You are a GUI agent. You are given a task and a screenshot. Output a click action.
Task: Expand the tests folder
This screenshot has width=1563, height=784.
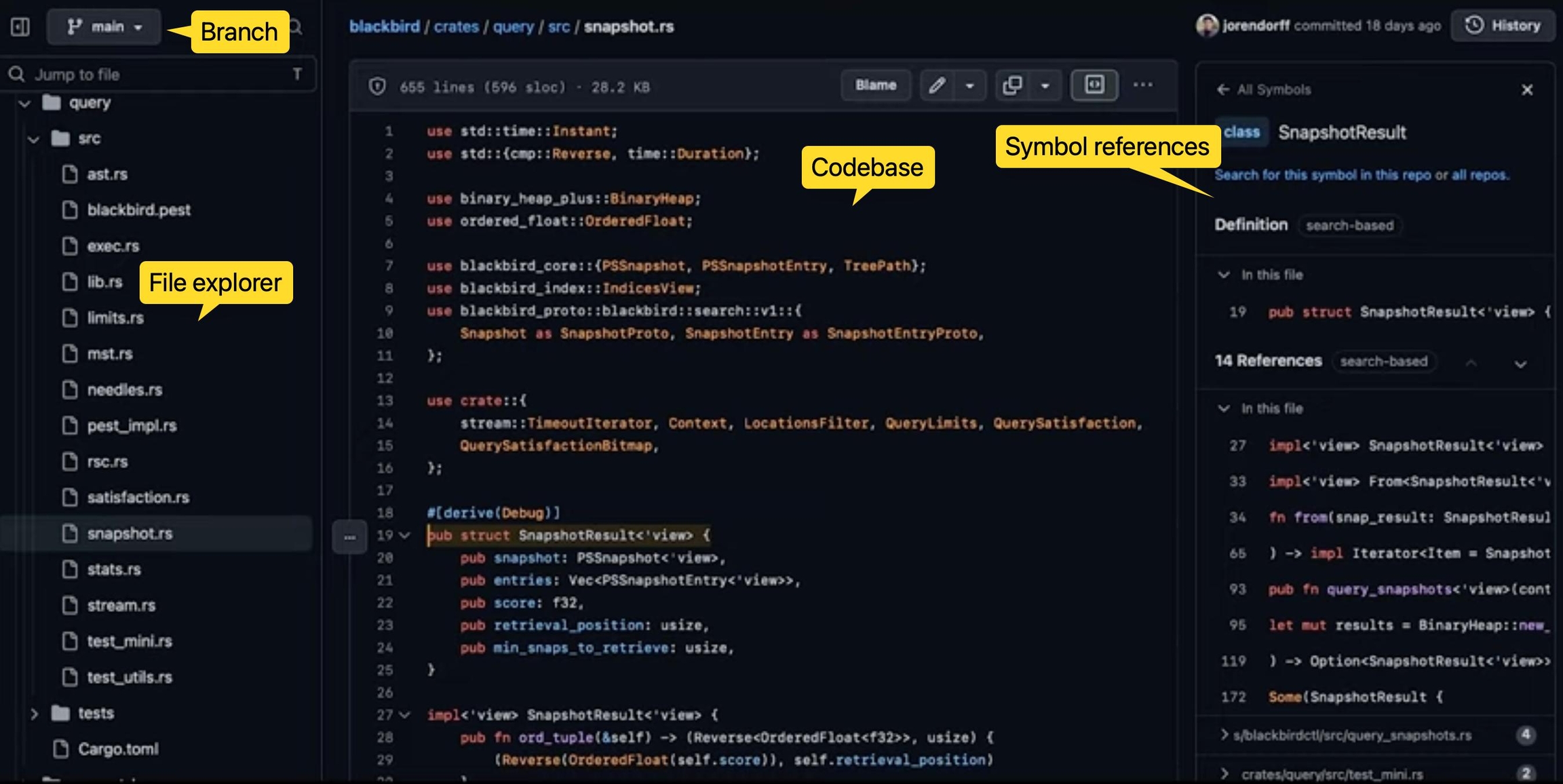pyautogui.click(x=34, y=713)
